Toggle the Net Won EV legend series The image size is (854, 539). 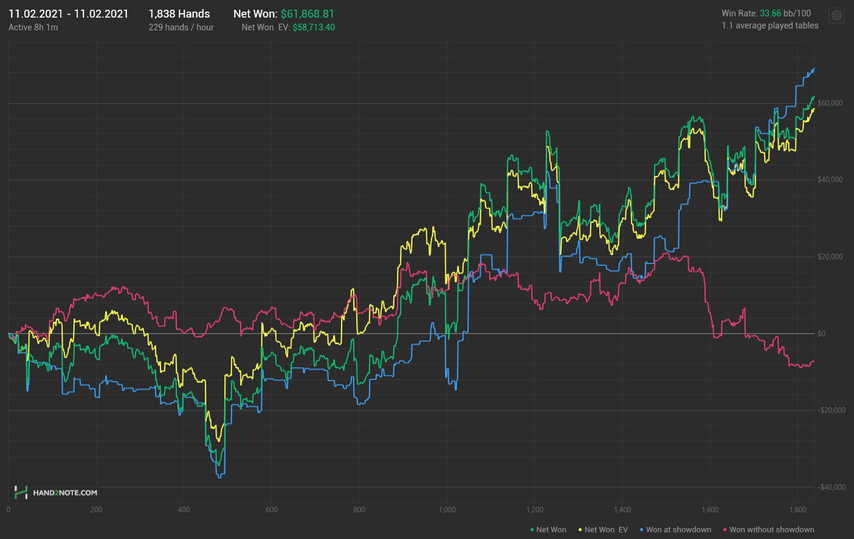603,530
